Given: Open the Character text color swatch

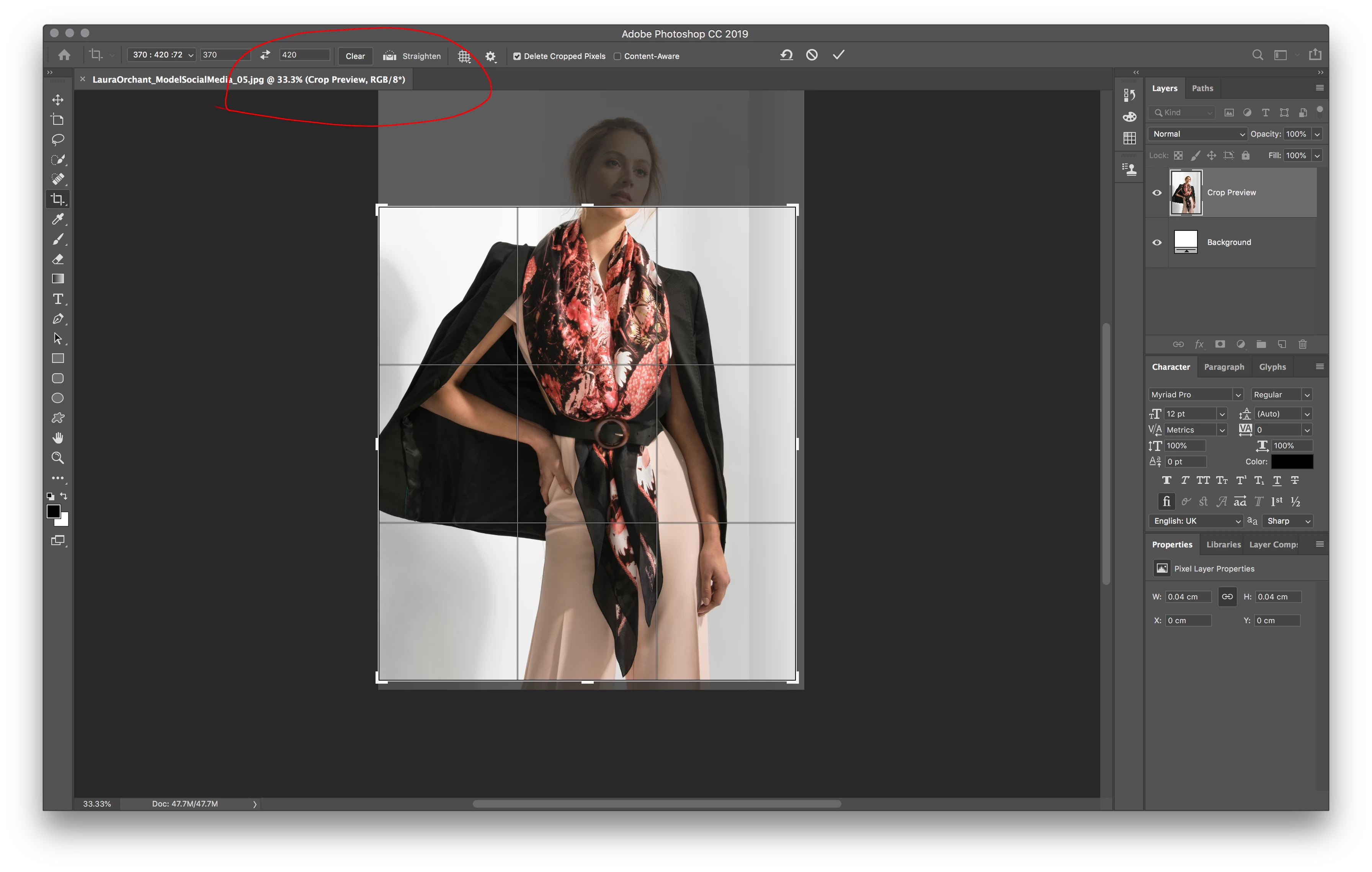Looking at the screenshot, I should pos(1292,462).
